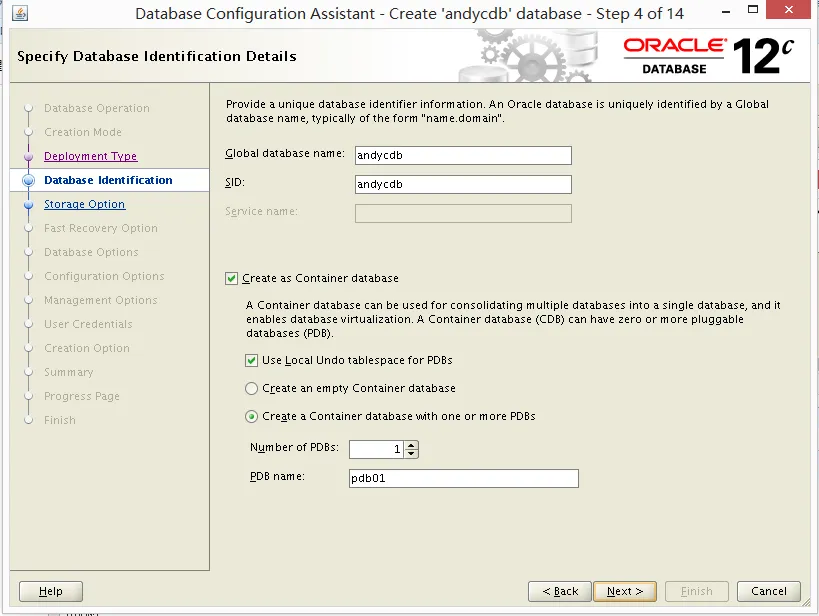Click the Database Options step label

[x=91, y=252]
